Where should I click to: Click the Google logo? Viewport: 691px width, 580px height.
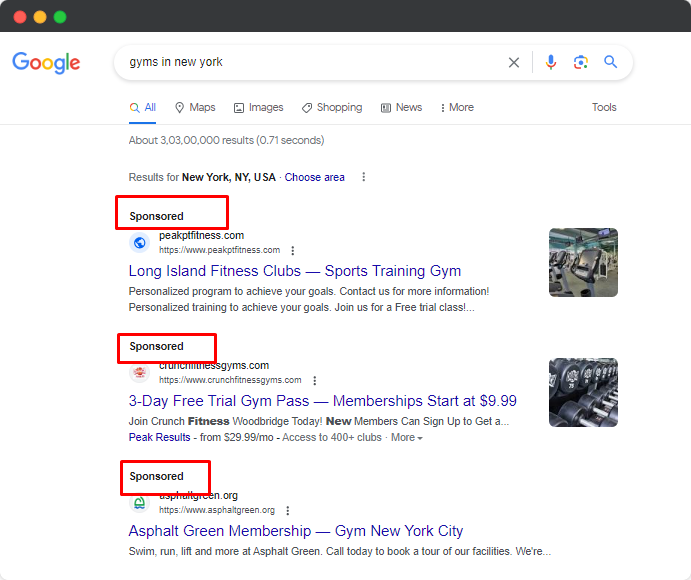point(46,63)
